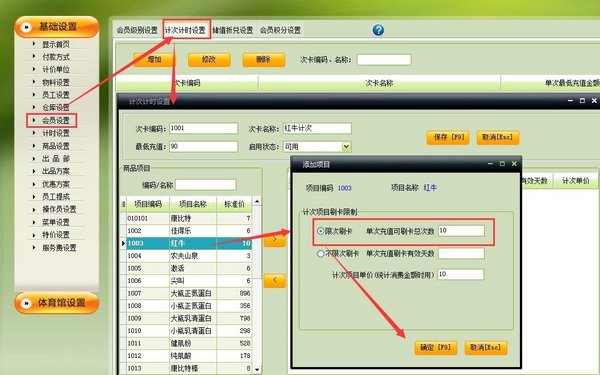
Task: Switch to the 会员级别设置 tab
Action: pyautogui.click(x=137, y=30)
